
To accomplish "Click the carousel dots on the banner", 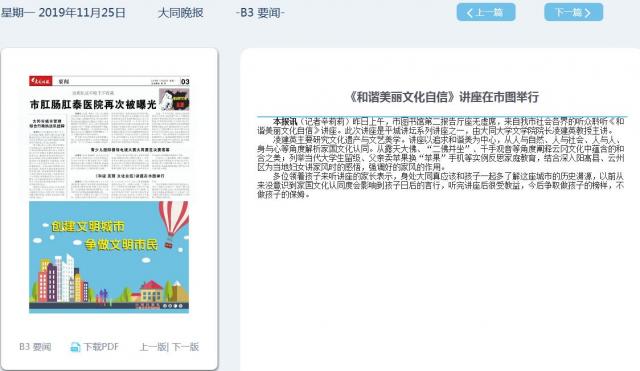I will tap(173, 306).
